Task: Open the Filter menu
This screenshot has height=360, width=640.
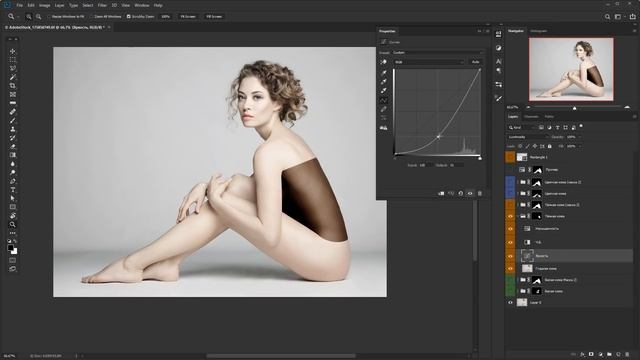Action: point(102,5)
